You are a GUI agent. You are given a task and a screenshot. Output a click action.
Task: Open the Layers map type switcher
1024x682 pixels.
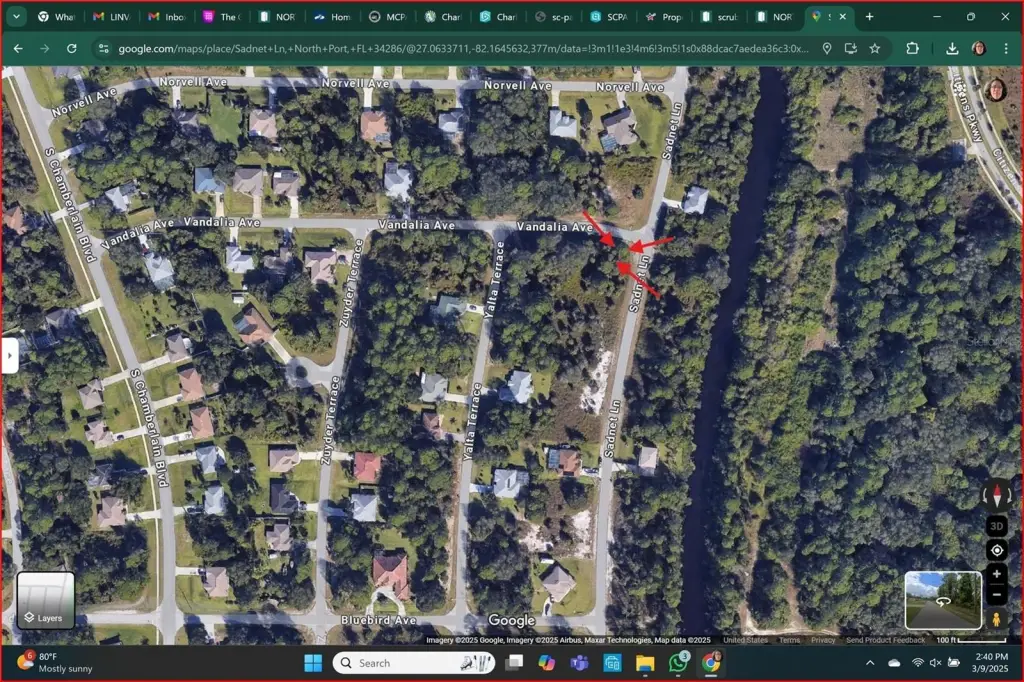[45, 600]
